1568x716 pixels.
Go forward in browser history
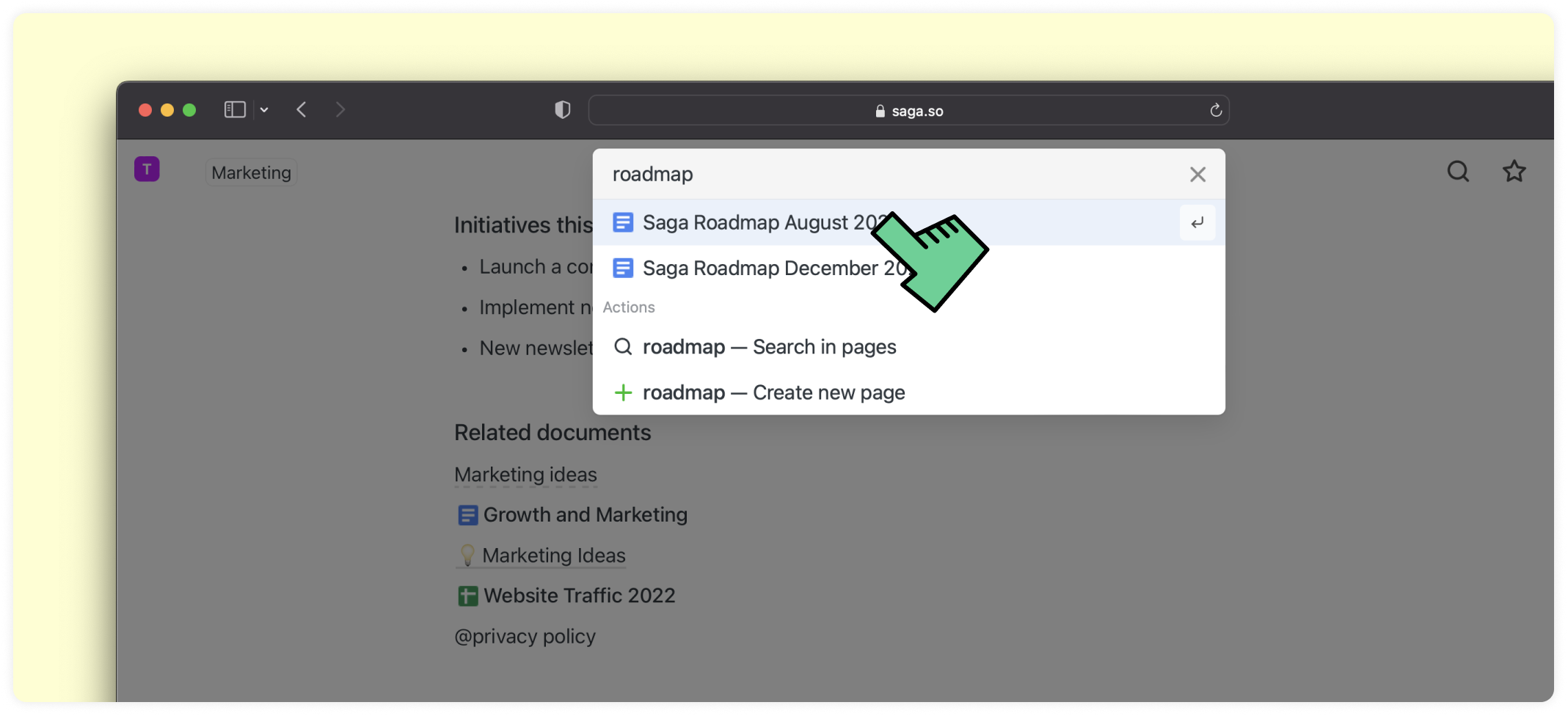340,110
